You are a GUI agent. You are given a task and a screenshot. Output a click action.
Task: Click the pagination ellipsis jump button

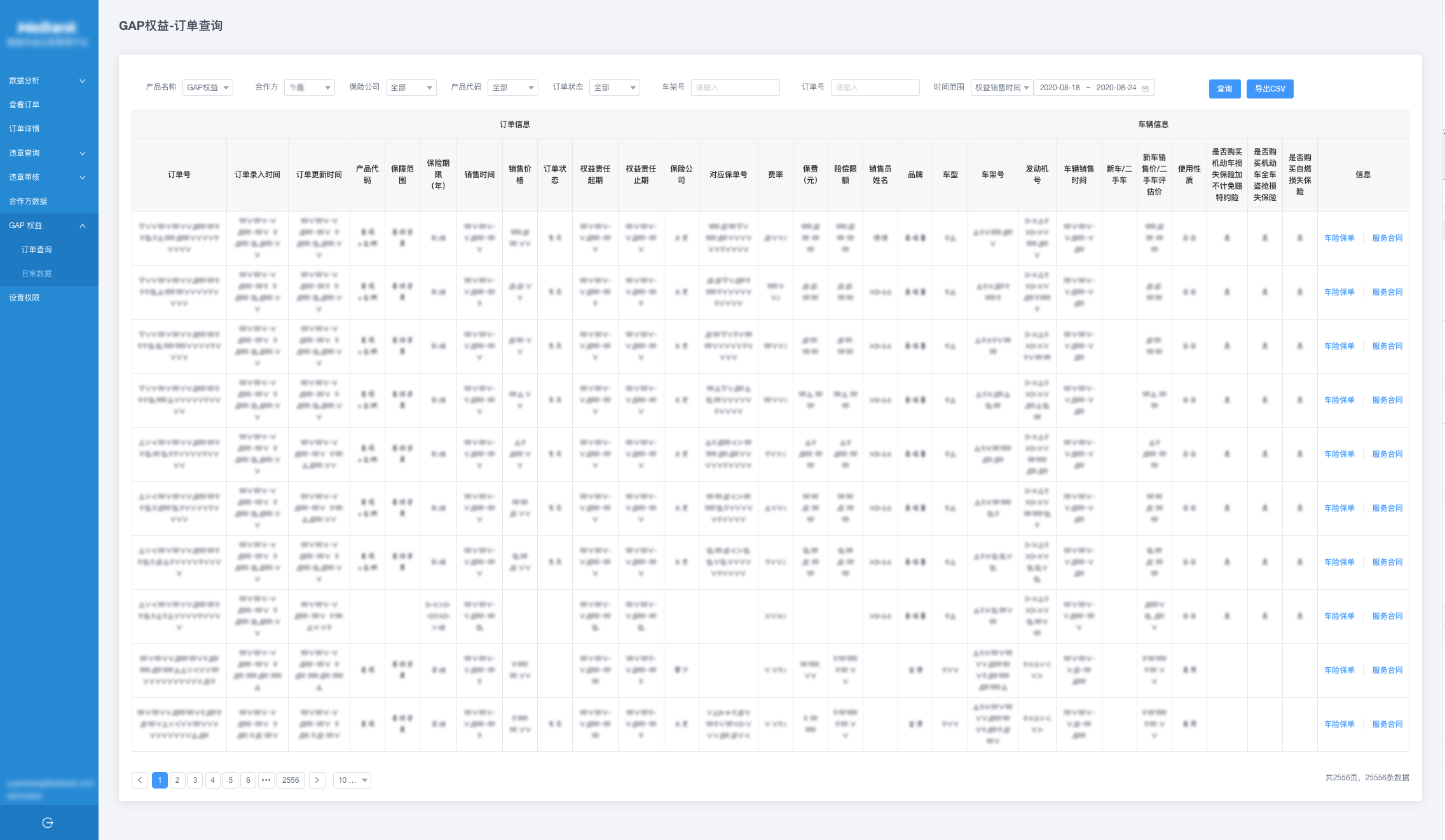coord(266,780)
